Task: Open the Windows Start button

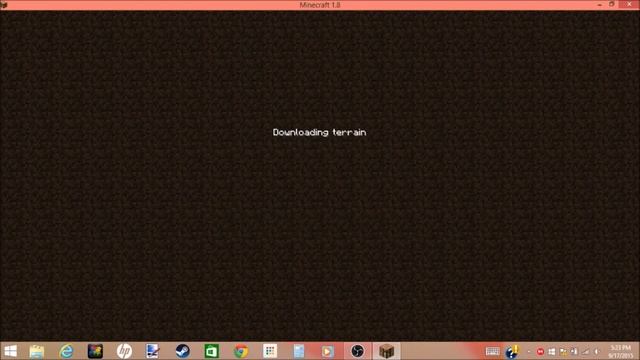Action: coord(10,351)
